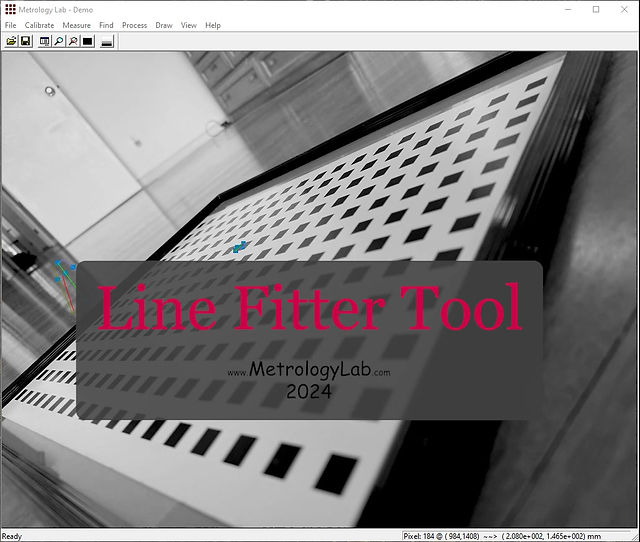Click the Ready status text
Image resolution: width=640 pixels, height=542 pixels.
(12, 536)
